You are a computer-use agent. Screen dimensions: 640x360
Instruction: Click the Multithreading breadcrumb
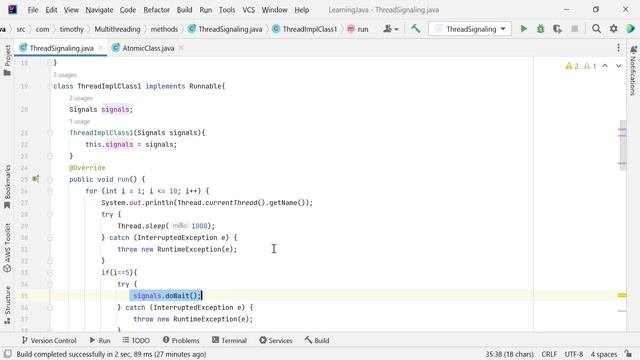[x=117, y=29]
